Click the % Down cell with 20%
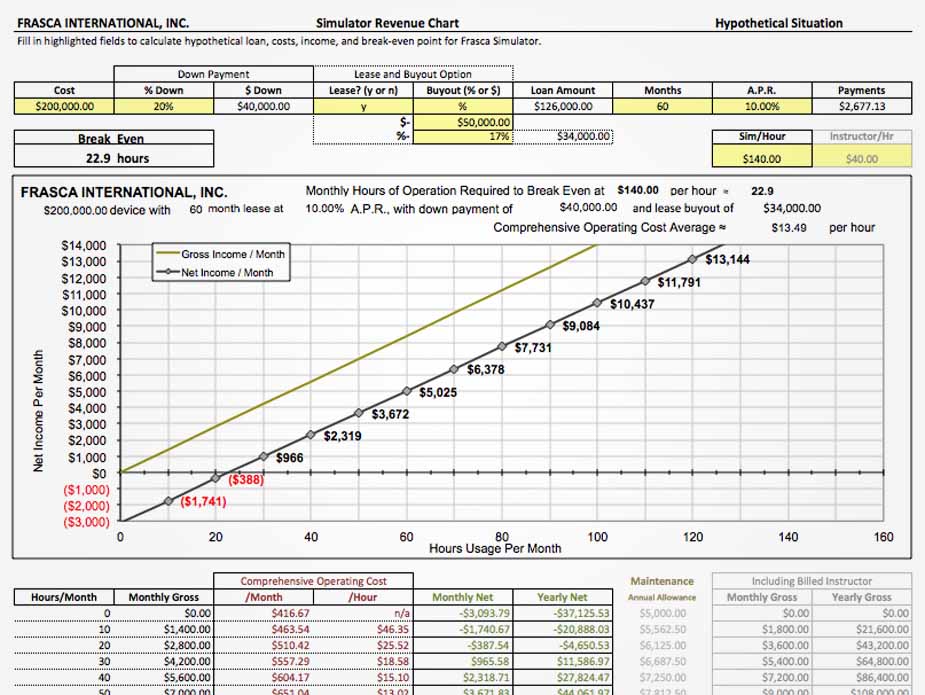The image size is (925, 695). pos(164,106)
